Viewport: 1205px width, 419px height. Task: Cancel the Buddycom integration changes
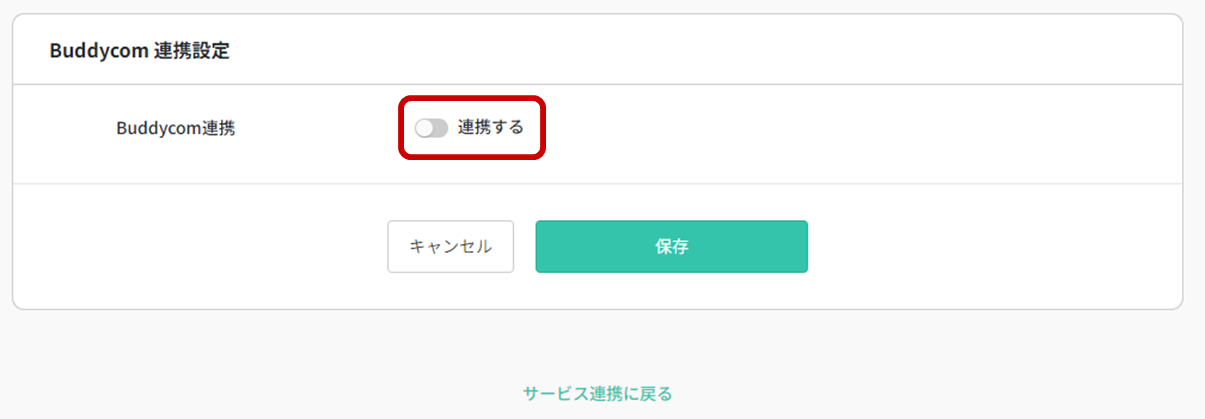tap(450, 247)
